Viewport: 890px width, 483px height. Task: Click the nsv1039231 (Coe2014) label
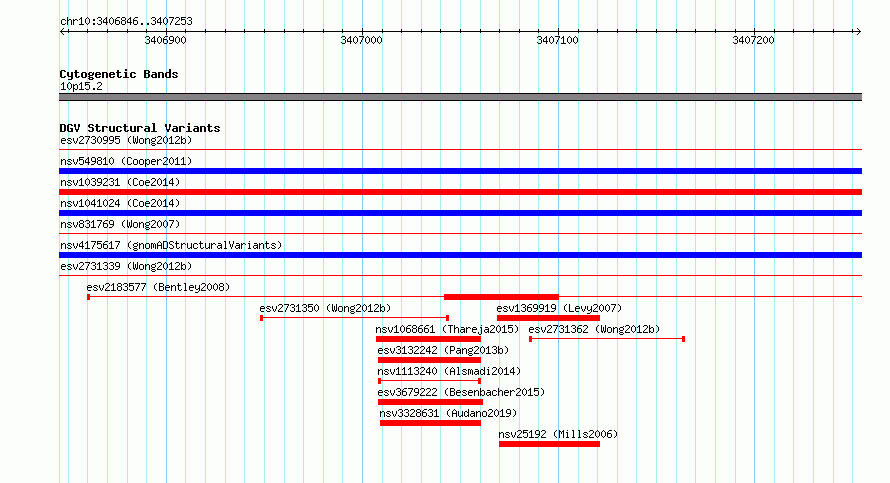click(120, 182)
